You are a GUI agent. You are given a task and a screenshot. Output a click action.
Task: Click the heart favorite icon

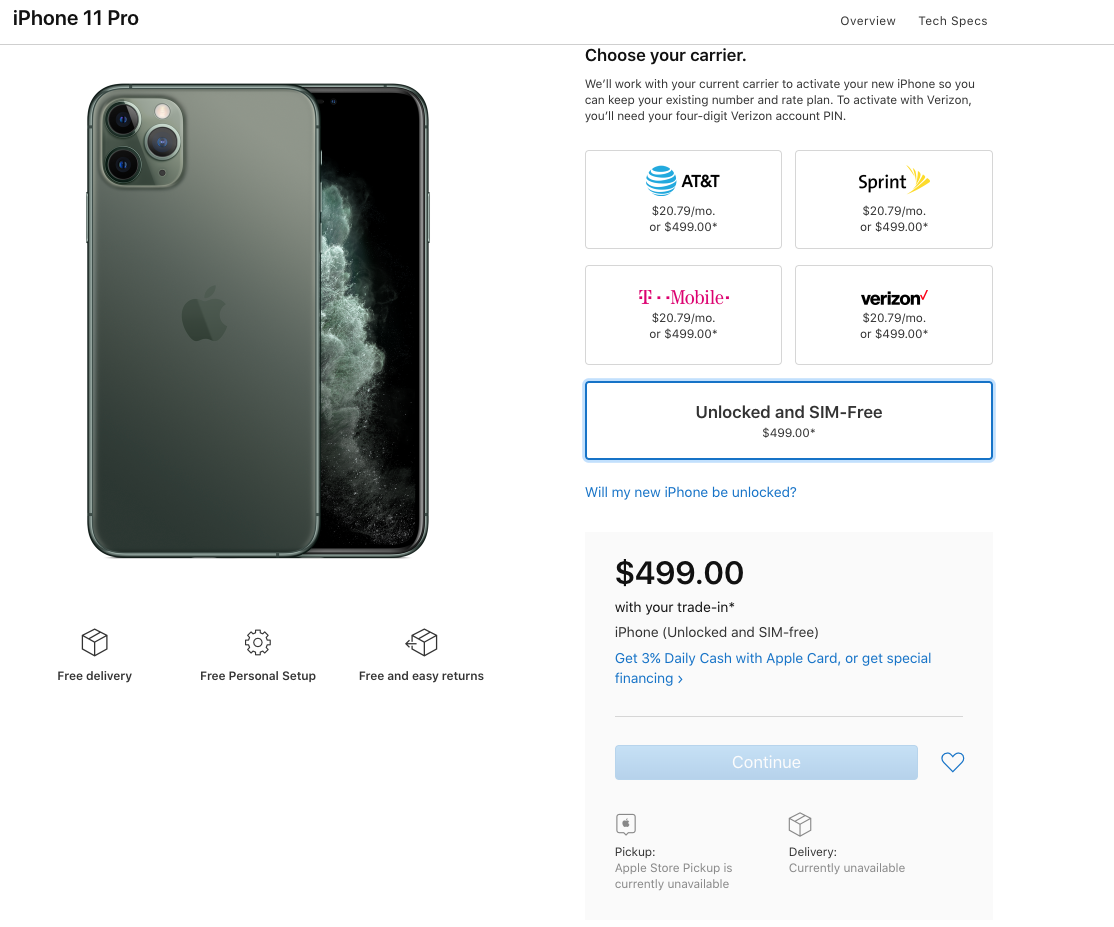click(952, 762)
